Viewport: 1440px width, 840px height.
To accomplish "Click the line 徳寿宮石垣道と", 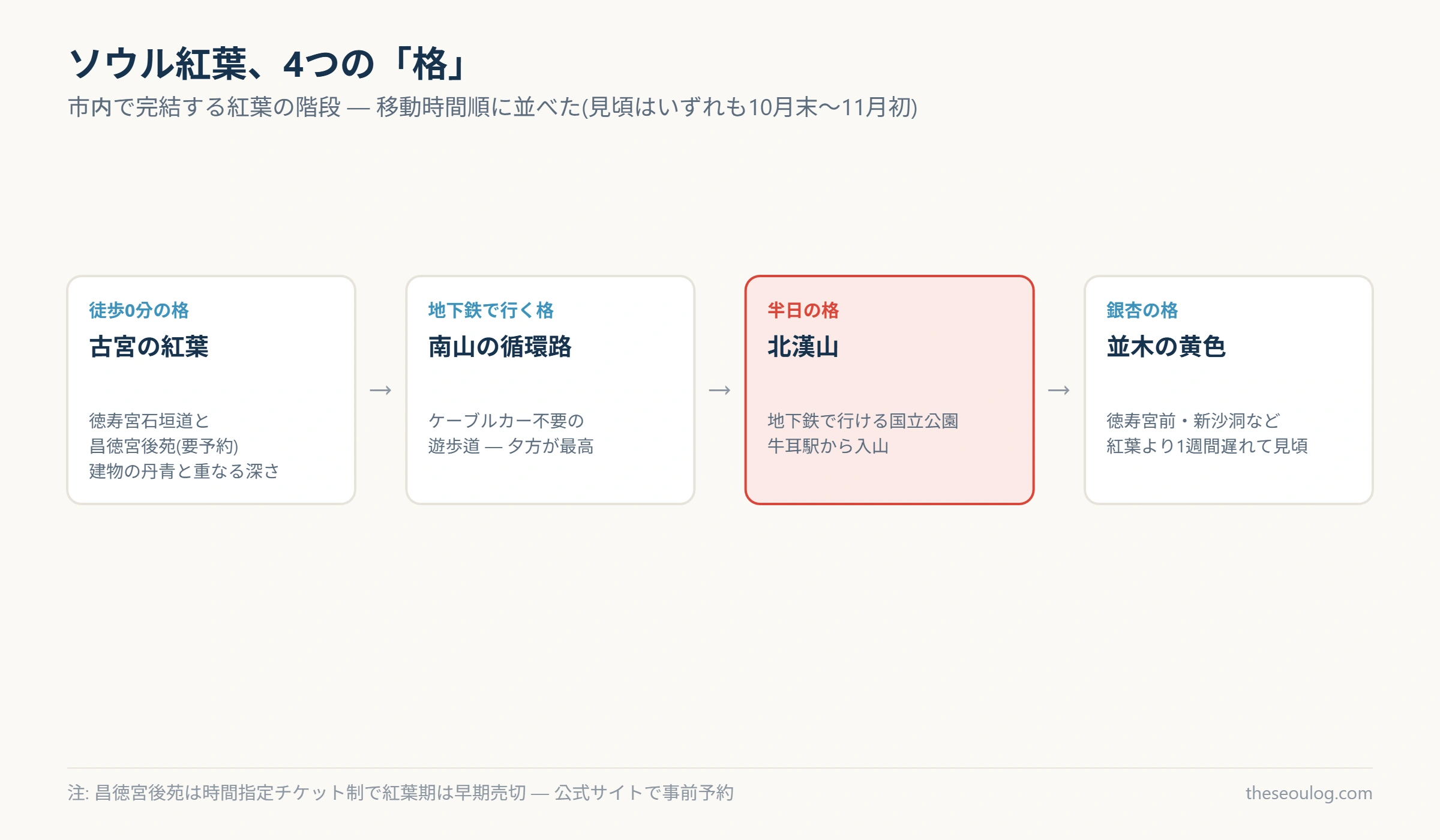I will click(149, 421).
